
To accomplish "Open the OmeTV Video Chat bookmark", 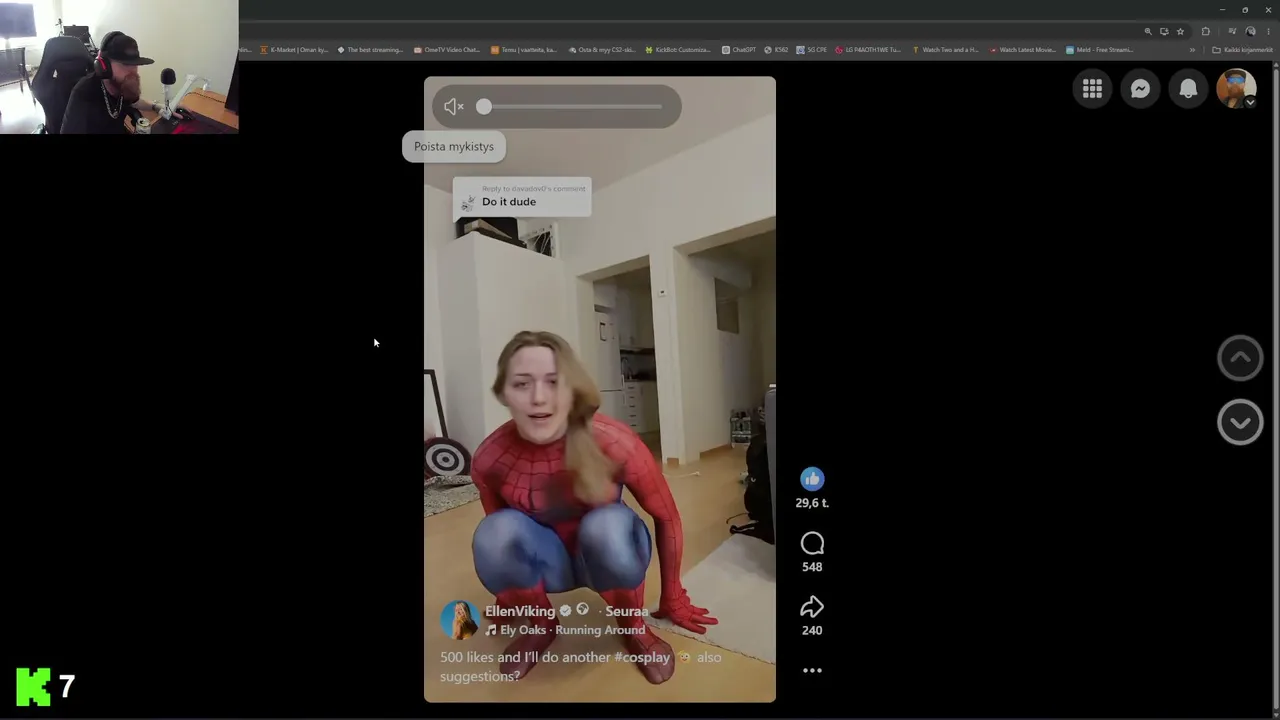I will pos(447,49).
